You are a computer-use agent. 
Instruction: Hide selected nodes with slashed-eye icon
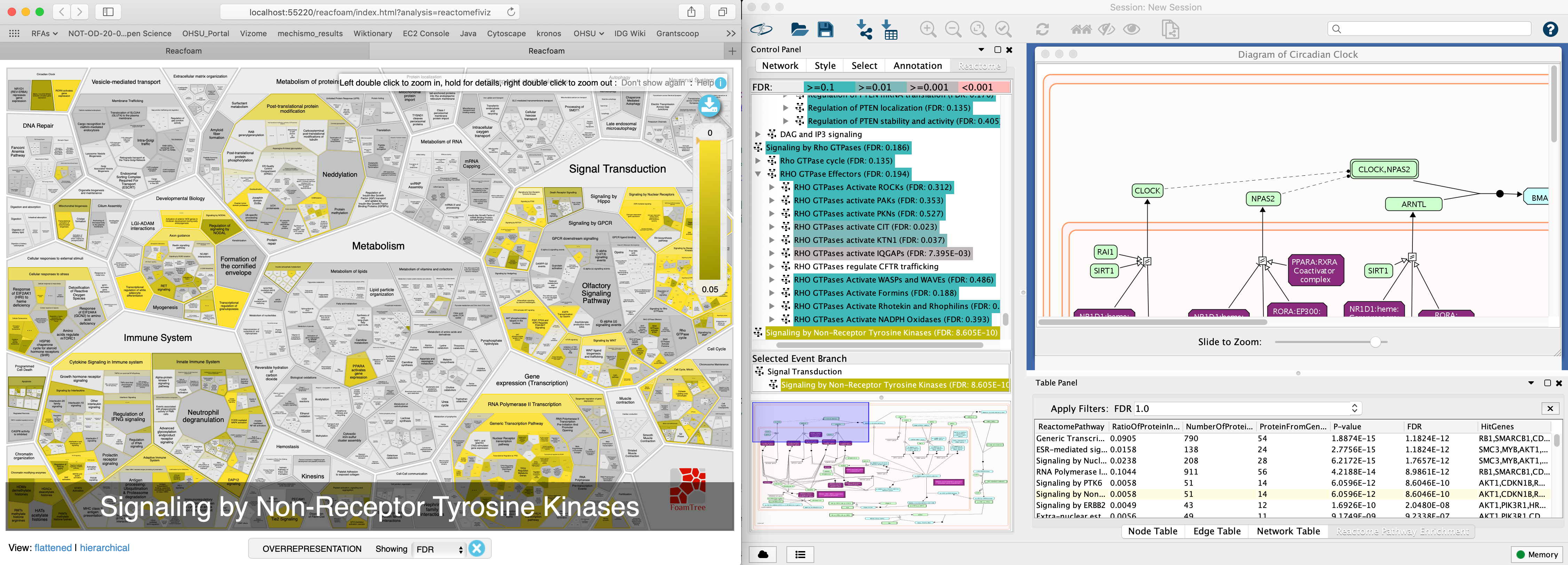pyautogui.click(x=1106, y=29)
